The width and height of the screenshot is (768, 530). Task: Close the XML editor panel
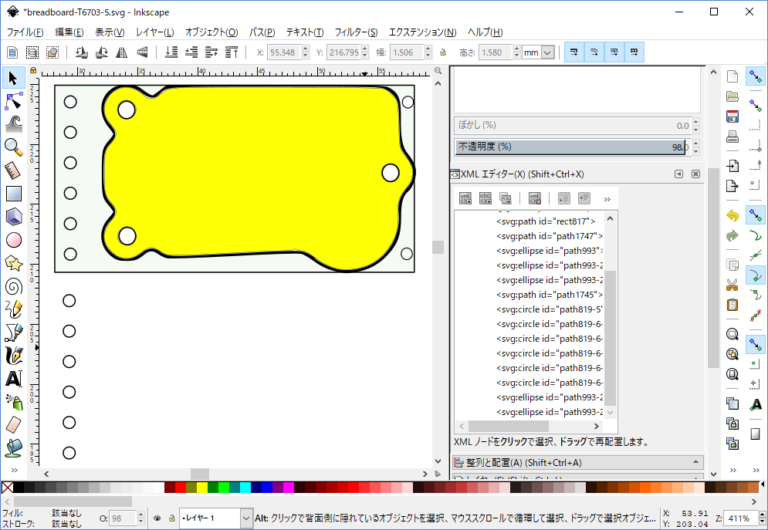point(696,174)
